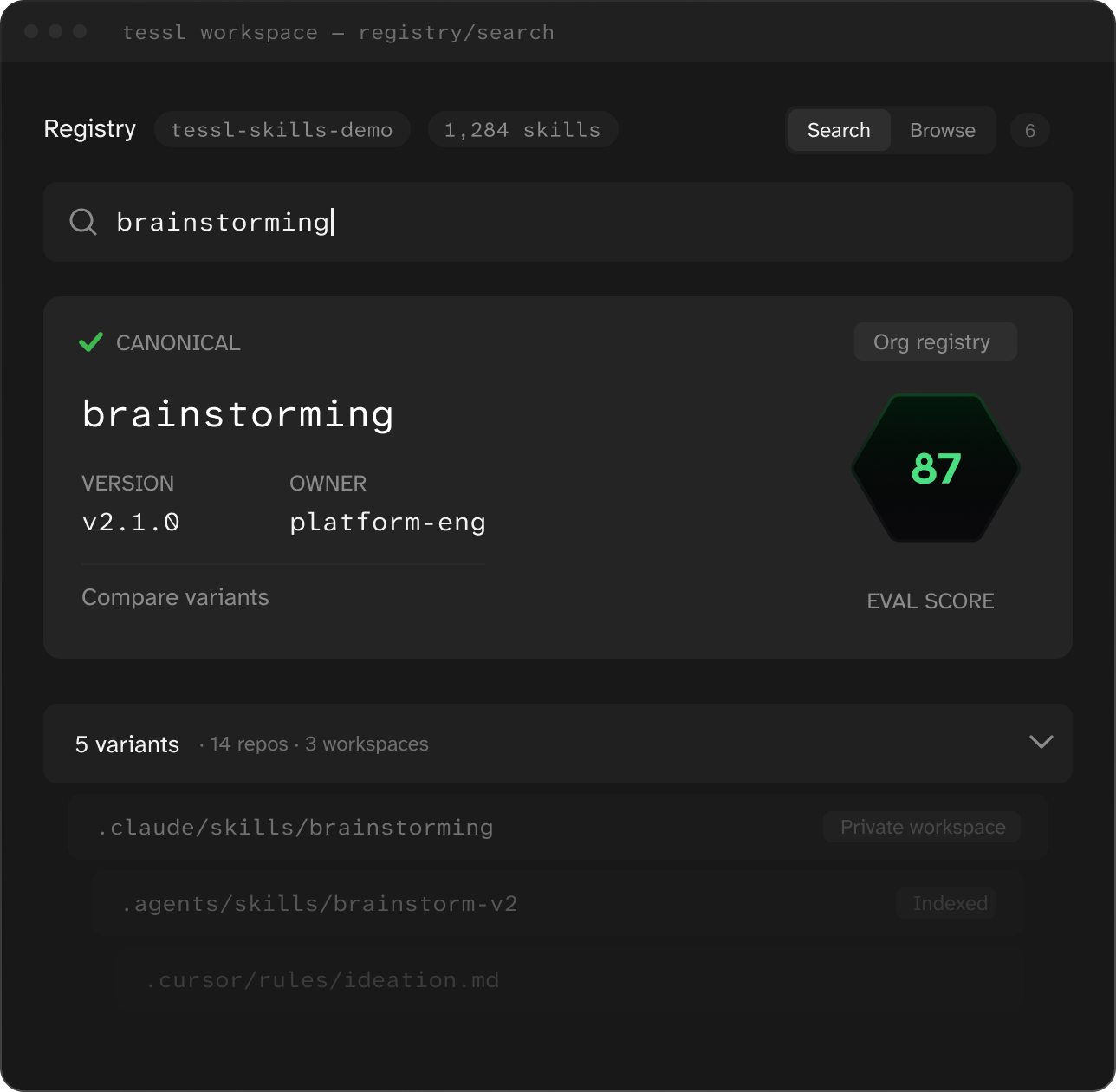The width and height of the screenshot is (1116, 1092).
Task: Open .agents/skills/brainstorm-v2 variant row
Action: pyautogui.click(x=558, y=903)
